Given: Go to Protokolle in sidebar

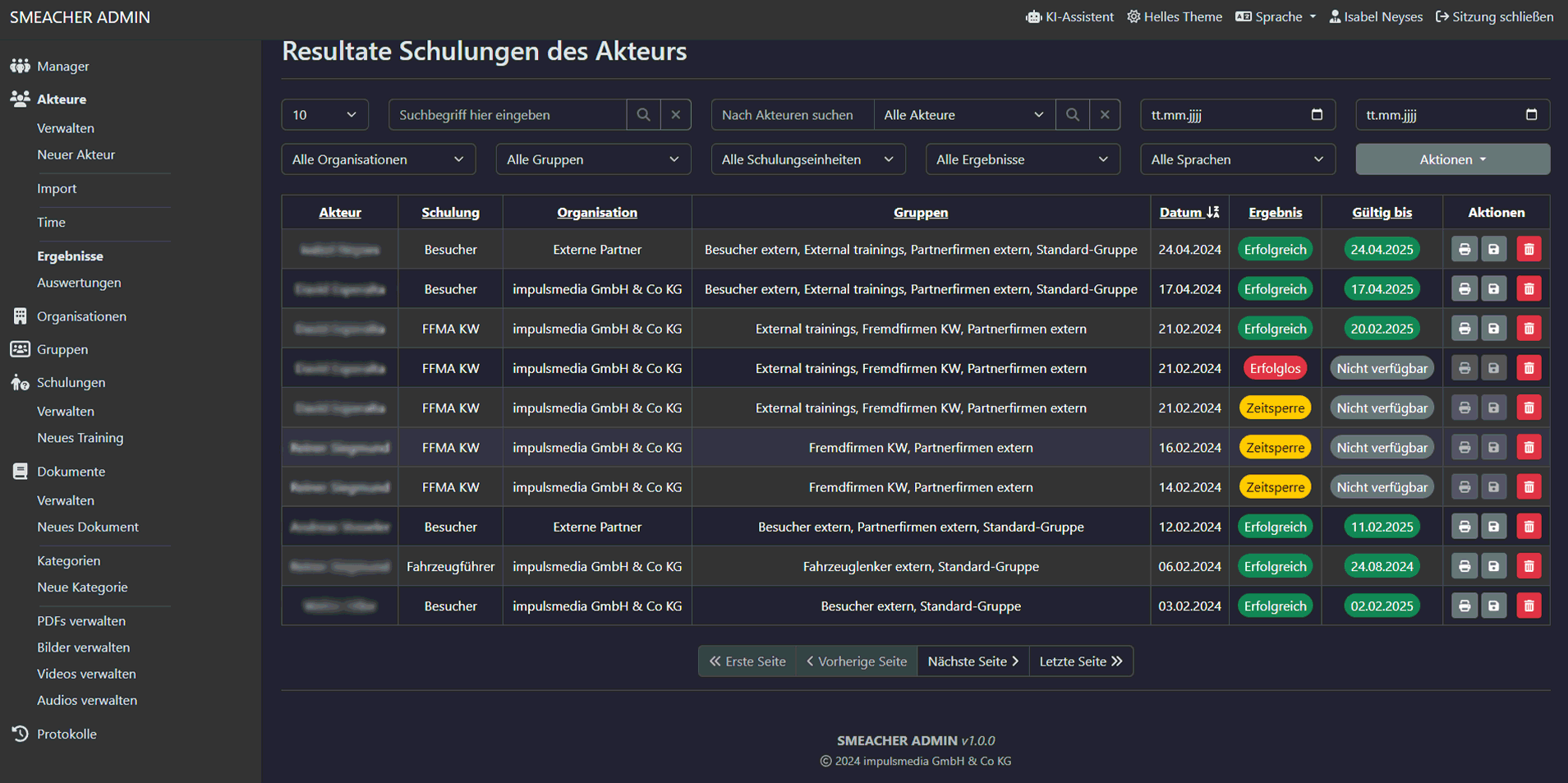Looking at the screenshot, I should click(x=67, y=734).
